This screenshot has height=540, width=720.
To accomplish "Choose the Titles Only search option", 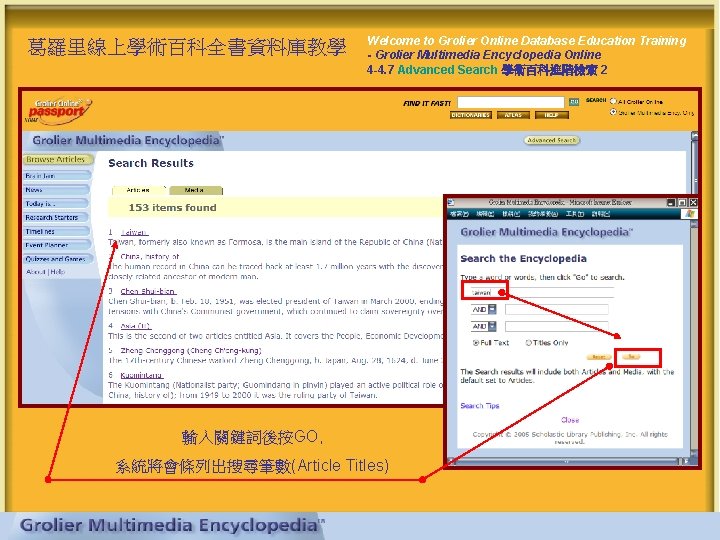I will tap(529, 343).
